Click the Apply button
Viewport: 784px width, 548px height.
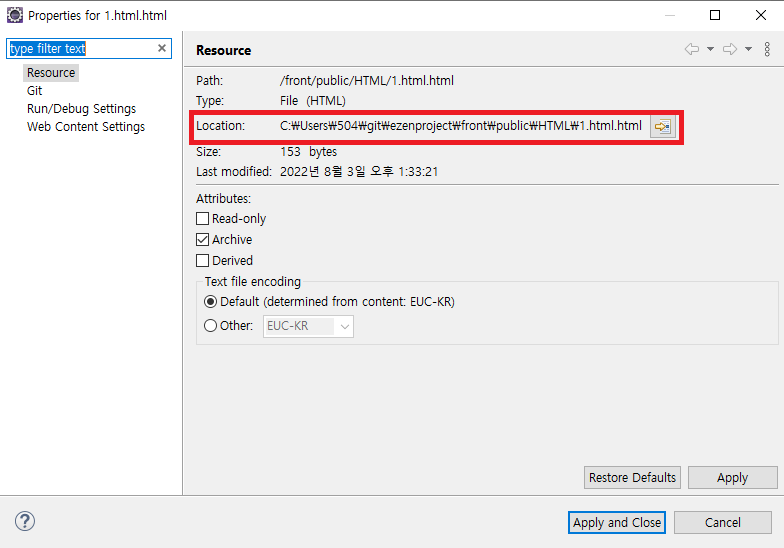coord(732,478)
